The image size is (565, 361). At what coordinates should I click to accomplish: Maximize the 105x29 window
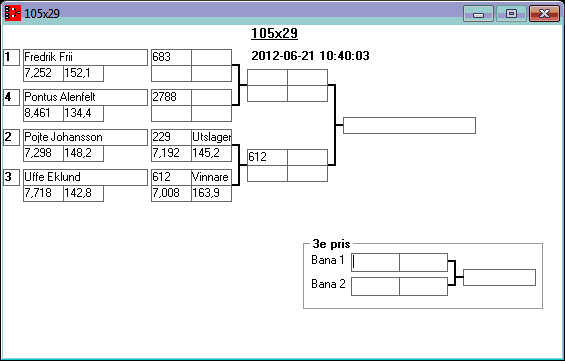[x=511, y=14]
